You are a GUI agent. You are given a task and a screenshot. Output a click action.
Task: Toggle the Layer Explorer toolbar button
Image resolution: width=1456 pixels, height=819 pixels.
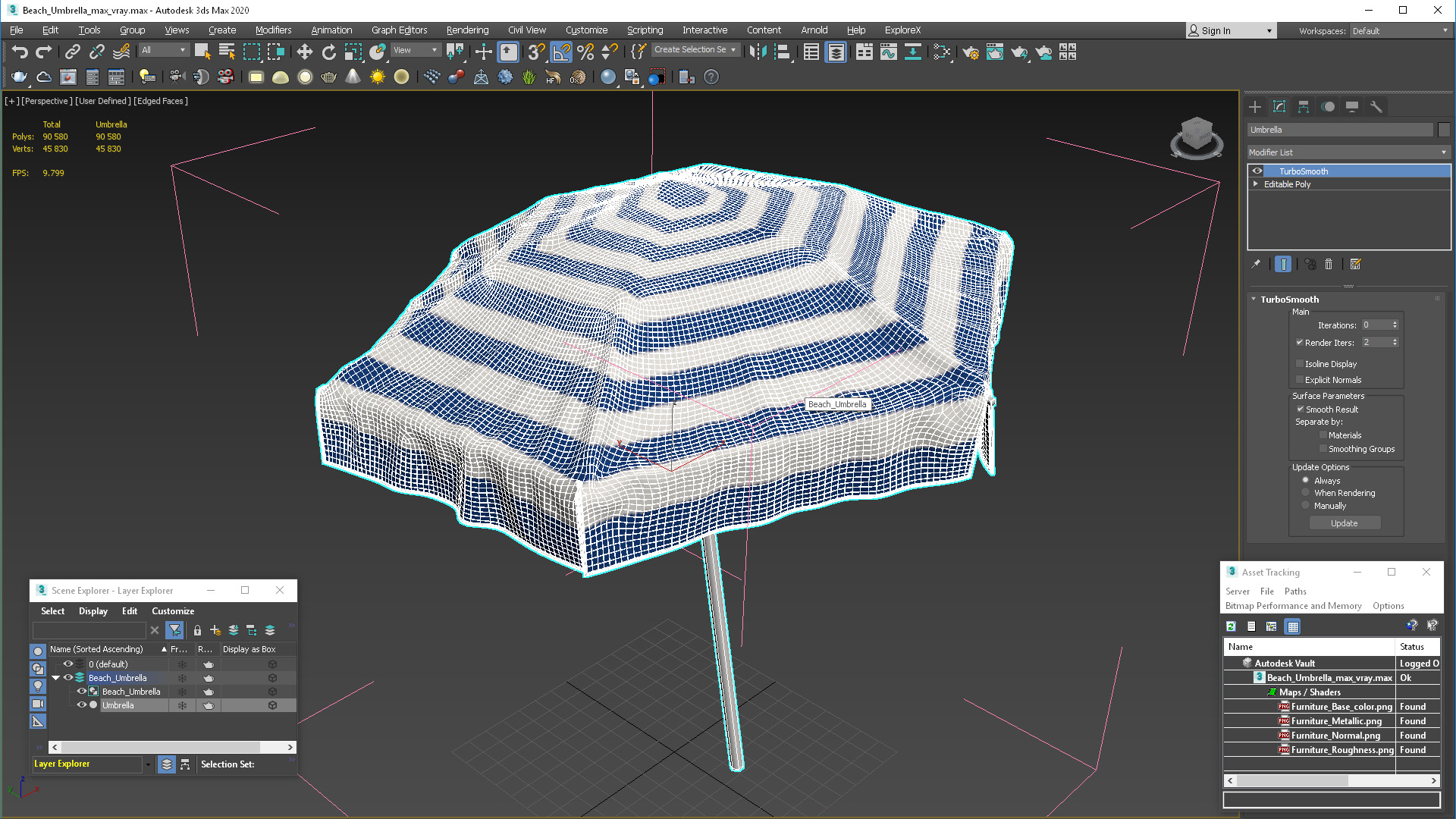[x=836, y=52]
